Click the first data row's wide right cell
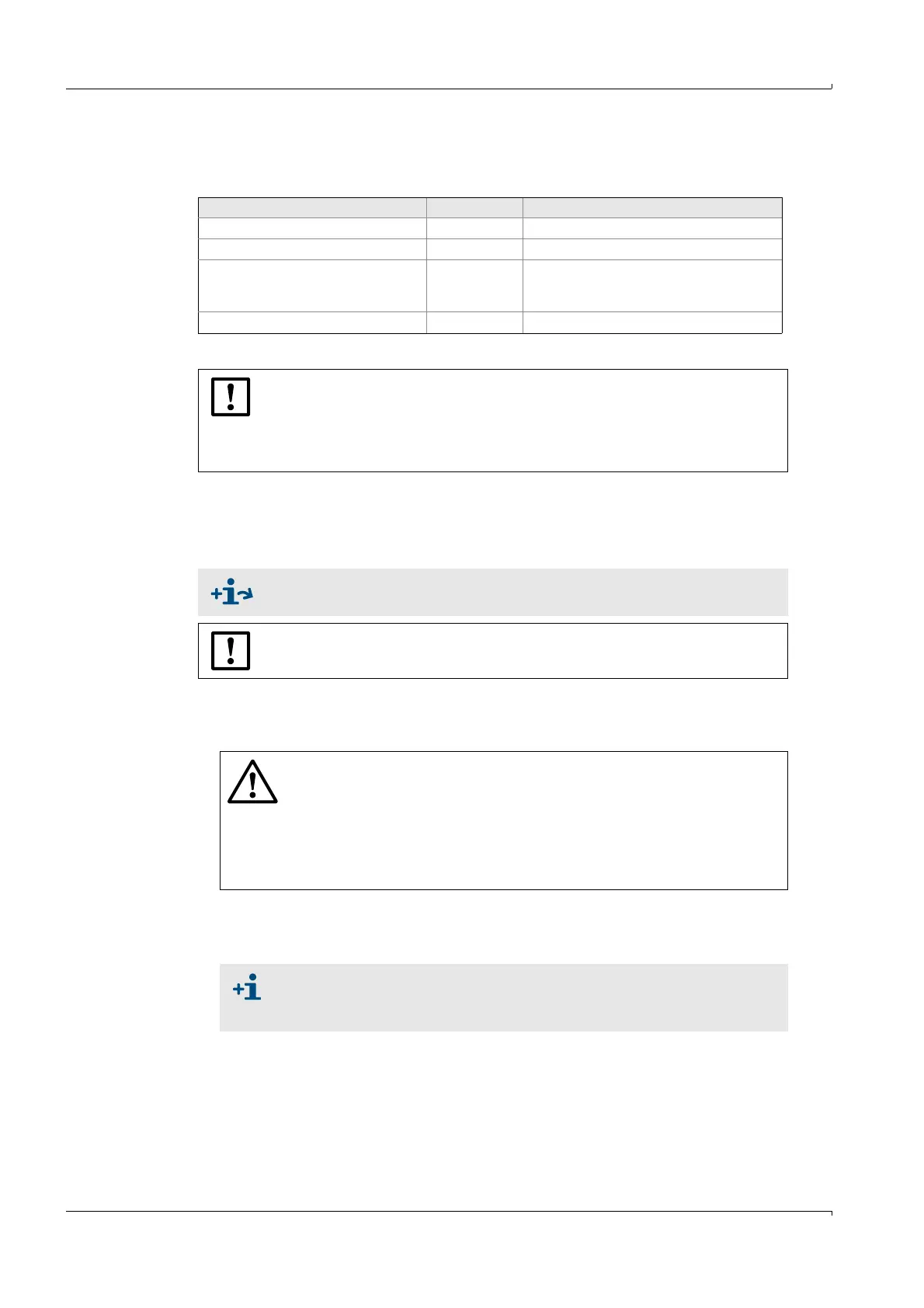 [x=652, y=228]
